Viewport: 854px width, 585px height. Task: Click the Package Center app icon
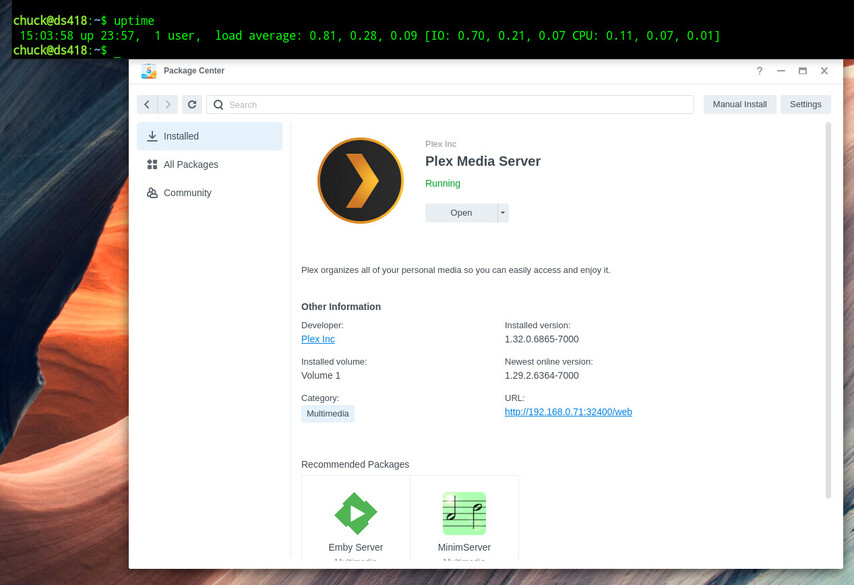coord(149,71)
